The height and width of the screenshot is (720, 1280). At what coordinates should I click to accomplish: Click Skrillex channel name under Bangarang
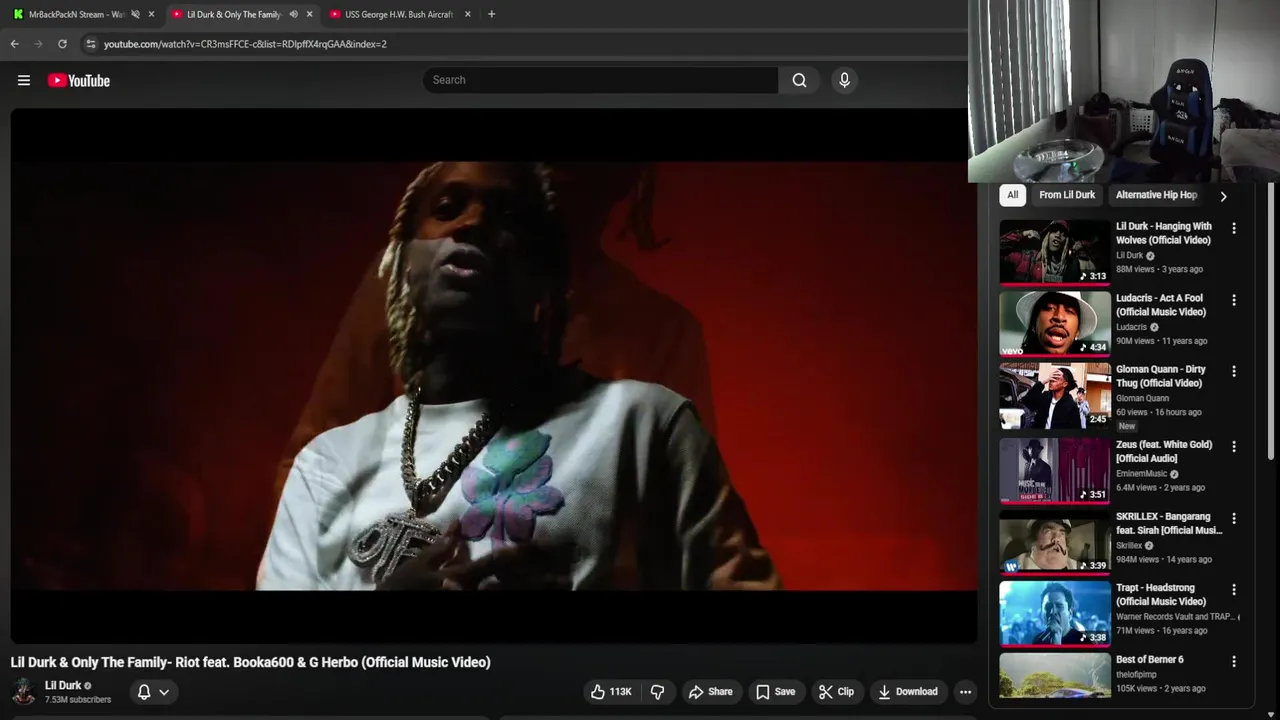pos(1129,546)
